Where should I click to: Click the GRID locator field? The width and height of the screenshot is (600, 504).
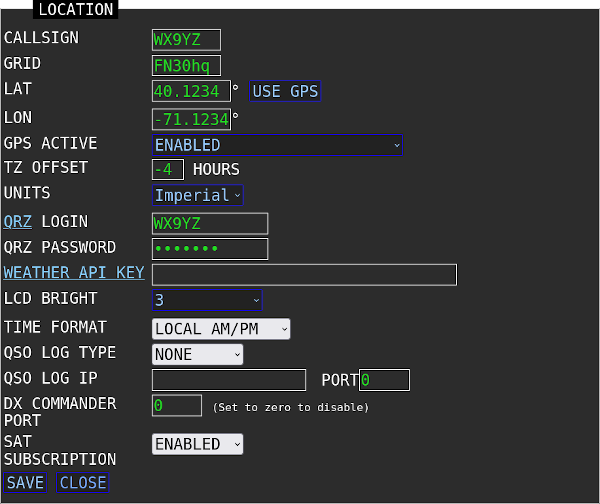(x=186, y=66)
